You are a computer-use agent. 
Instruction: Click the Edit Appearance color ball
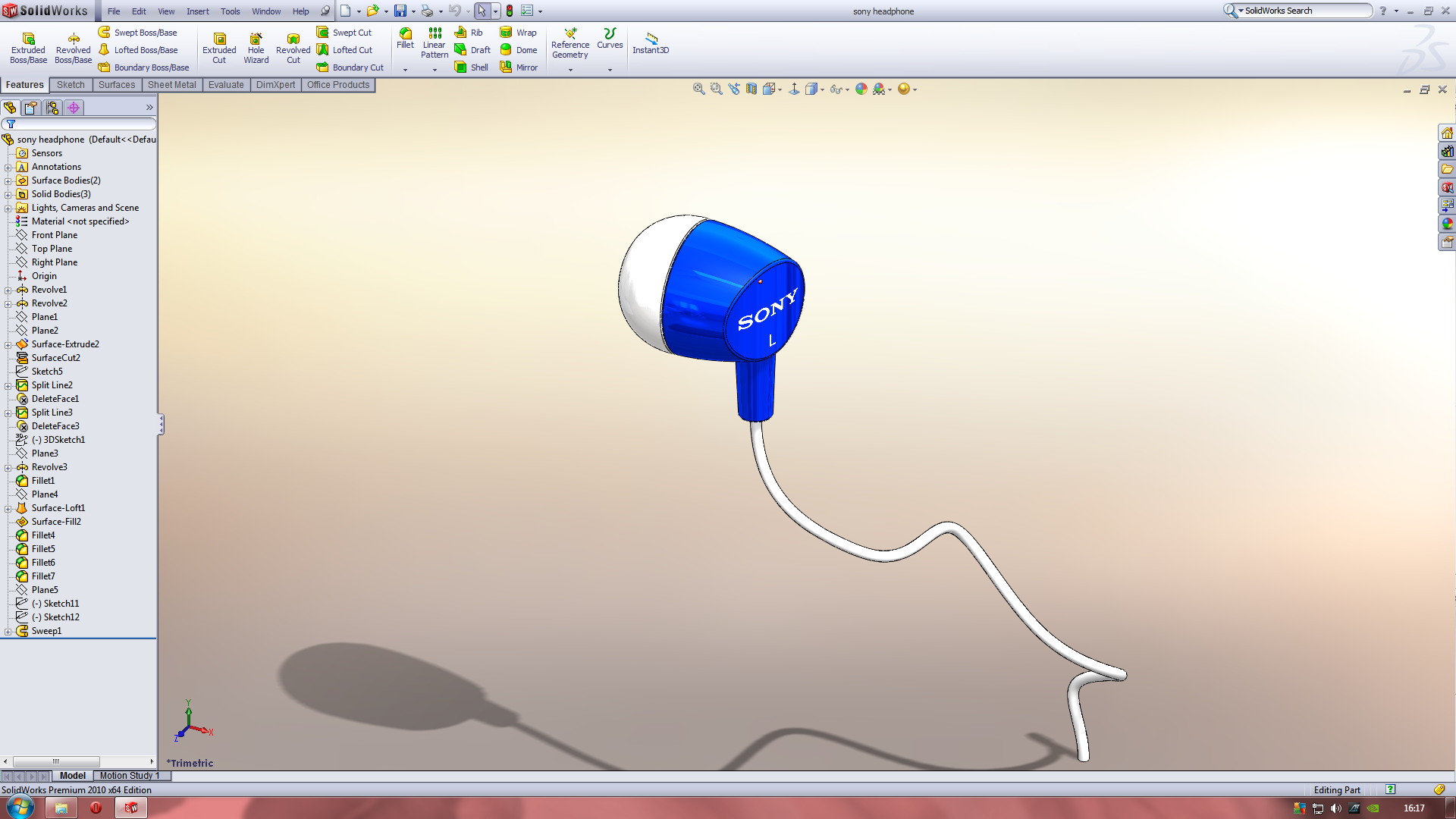[x=861, y=89]
